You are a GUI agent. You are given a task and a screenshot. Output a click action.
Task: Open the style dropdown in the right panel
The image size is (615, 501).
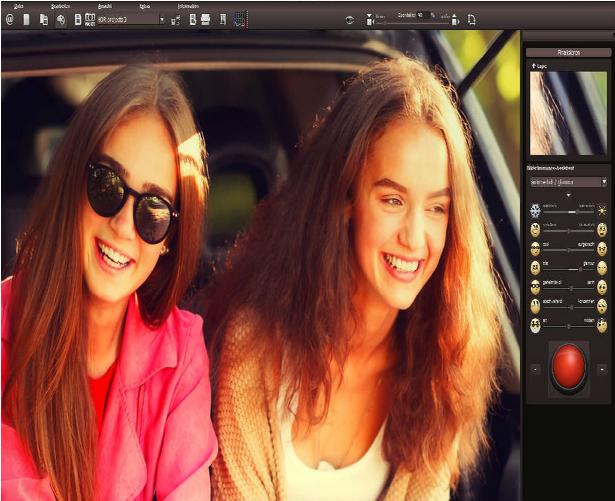568,182
